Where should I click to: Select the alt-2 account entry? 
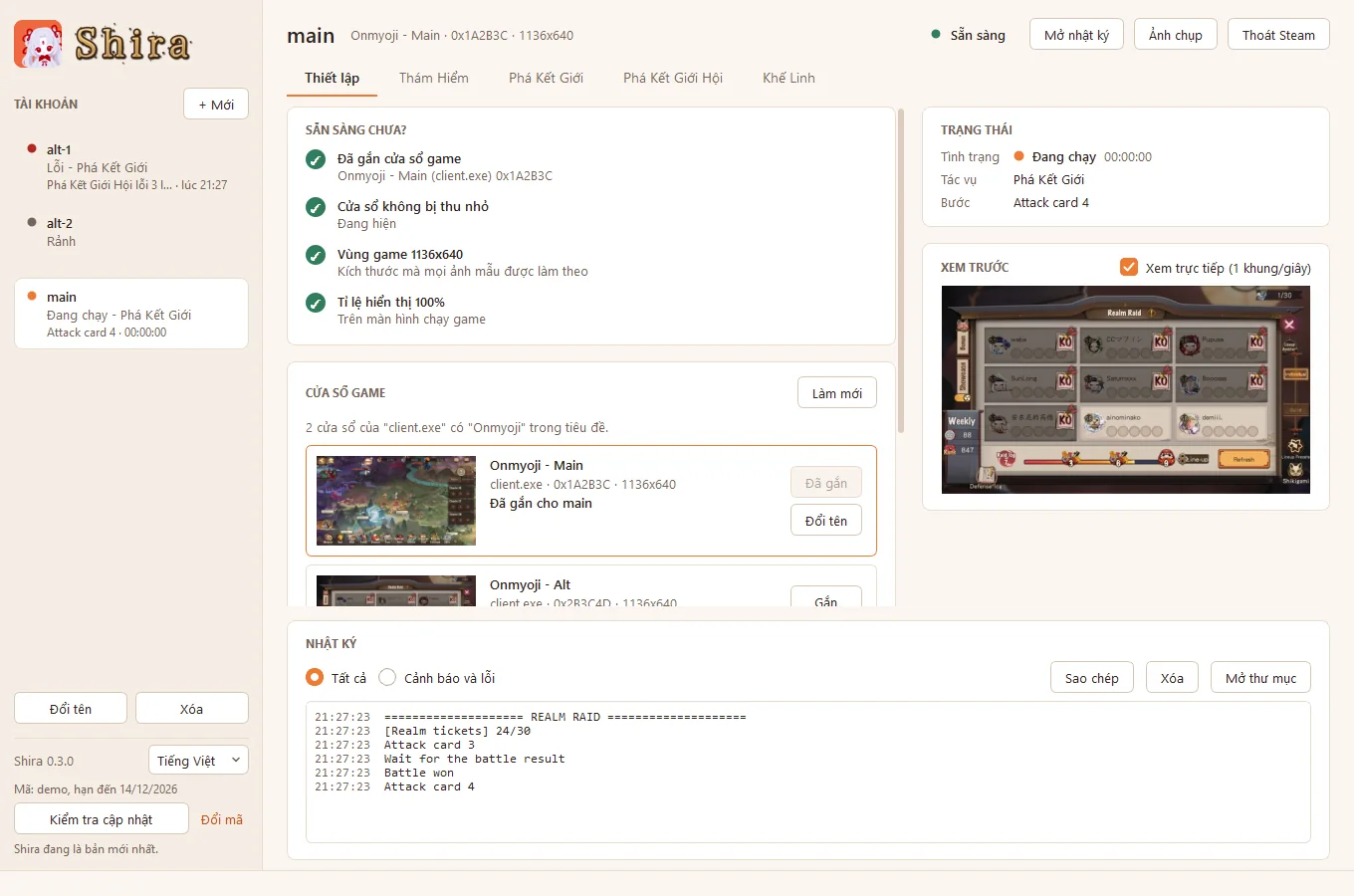pos(131,232)
